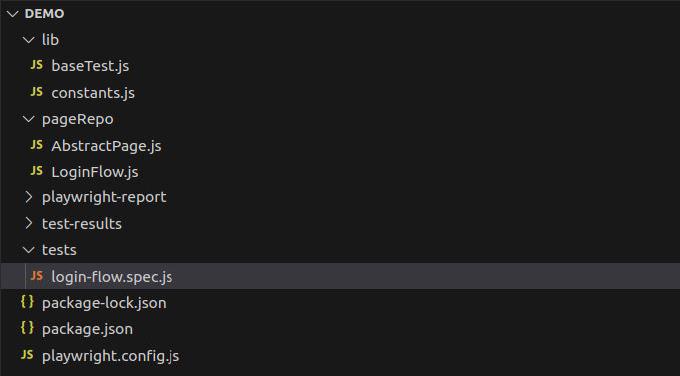Open the baseTest.js file
The image size is (680, 376).
[90, 66]
